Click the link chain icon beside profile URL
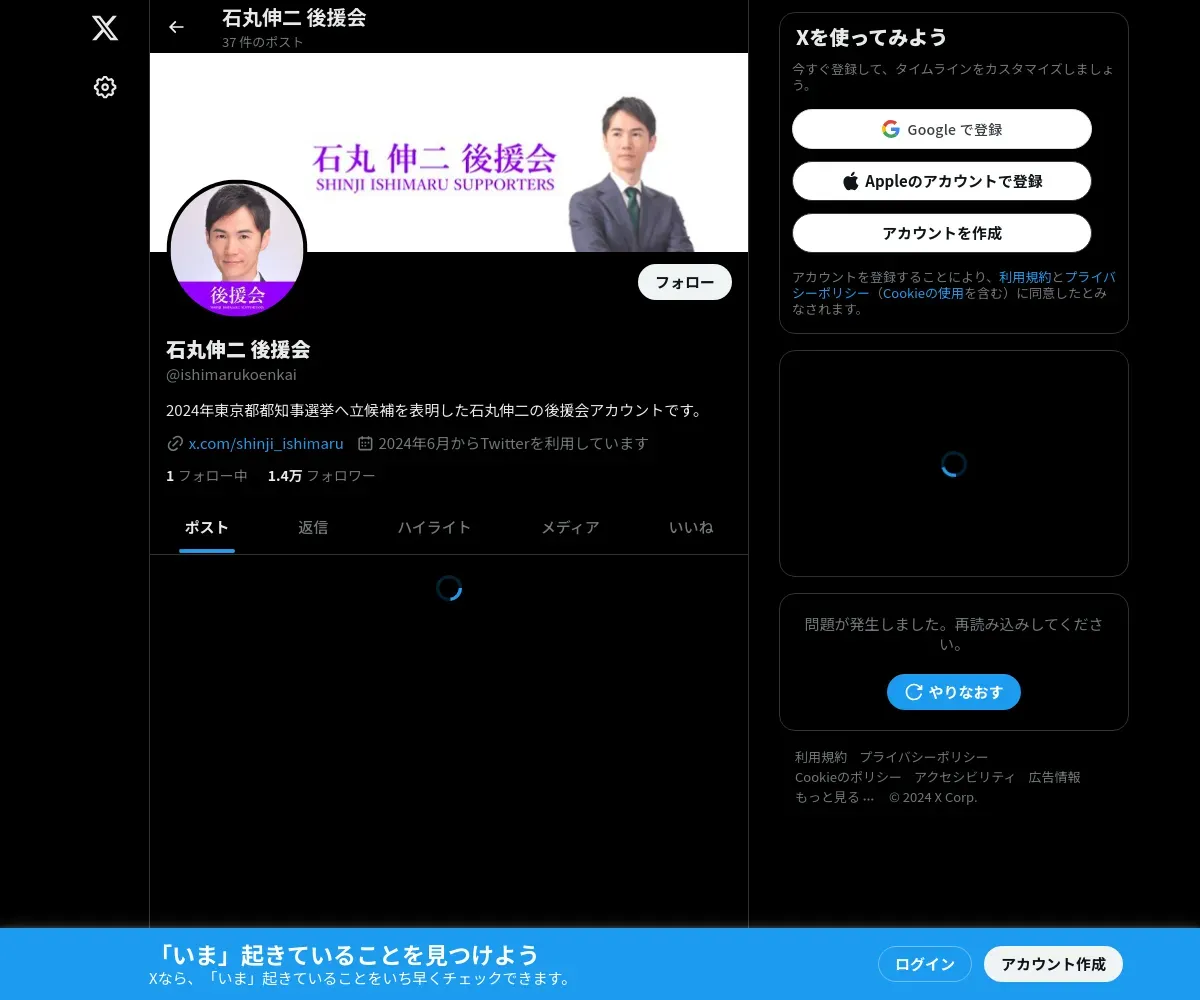 (x=175, y=443)
